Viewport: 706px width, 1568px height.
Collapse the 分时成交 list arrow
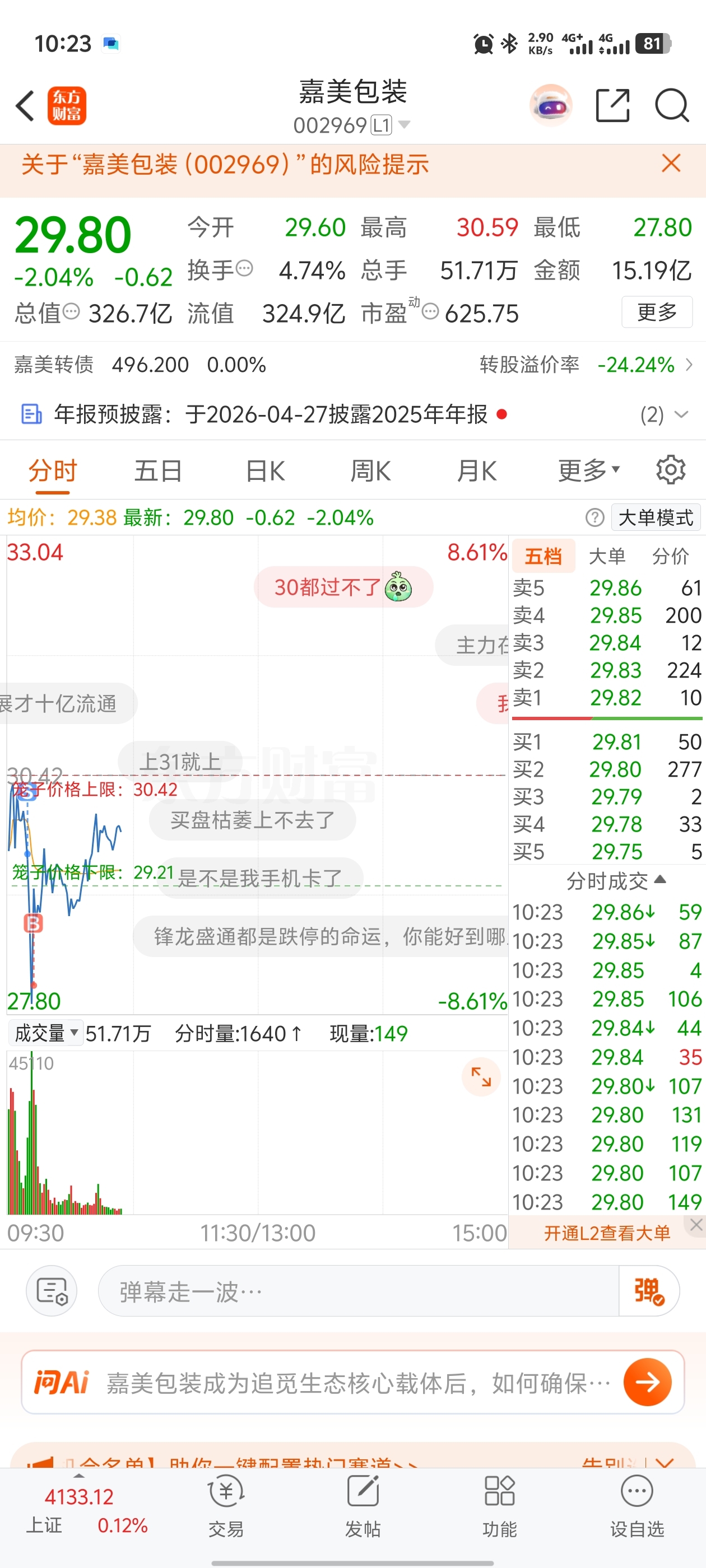(x=659, y=880)
